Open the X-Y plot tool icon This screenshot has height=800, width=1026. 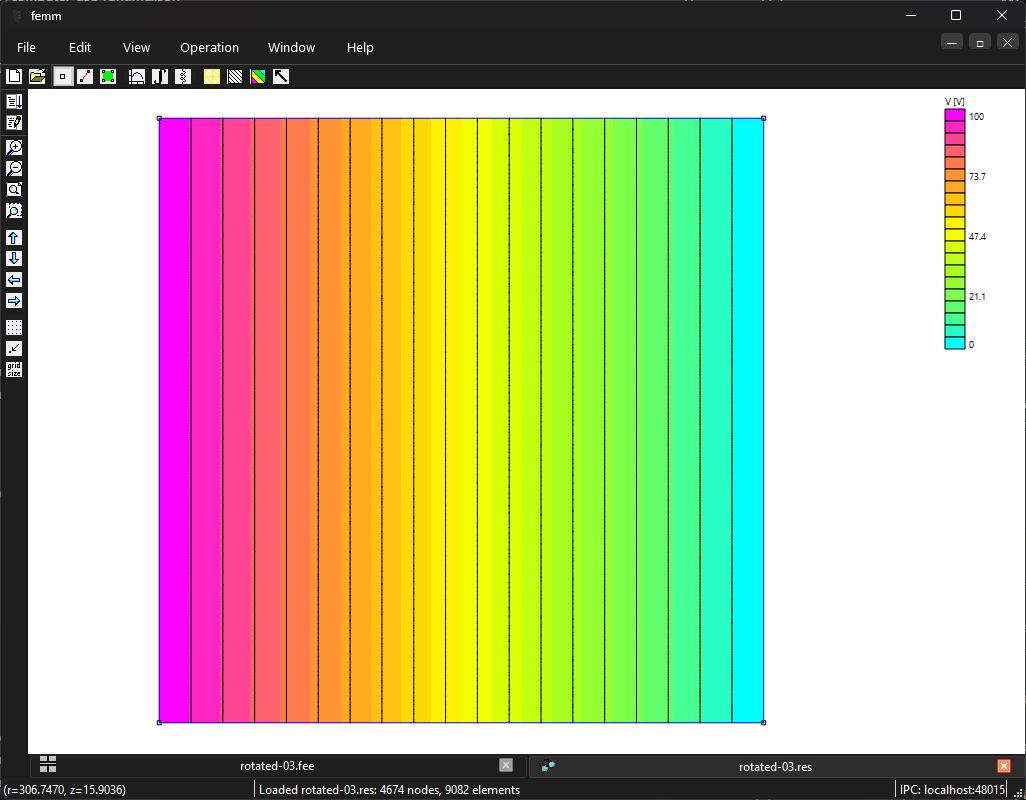137,77
